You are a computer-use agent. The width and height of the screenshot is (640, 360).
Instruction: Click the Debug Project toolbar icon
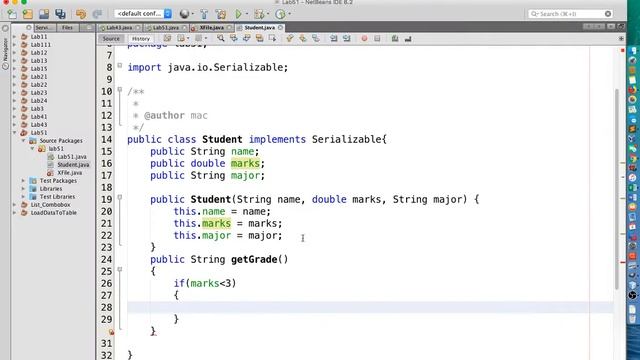(x=259, y=14)
